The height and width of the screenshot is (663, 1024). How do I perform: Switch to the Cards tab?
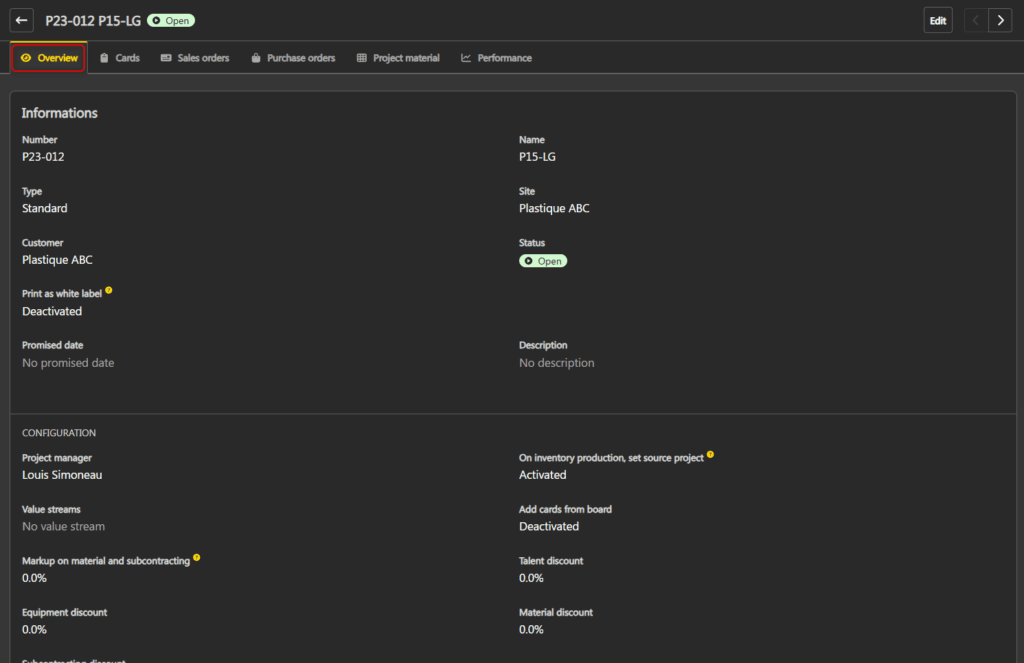pyautogui.click(x=119, y=58)
